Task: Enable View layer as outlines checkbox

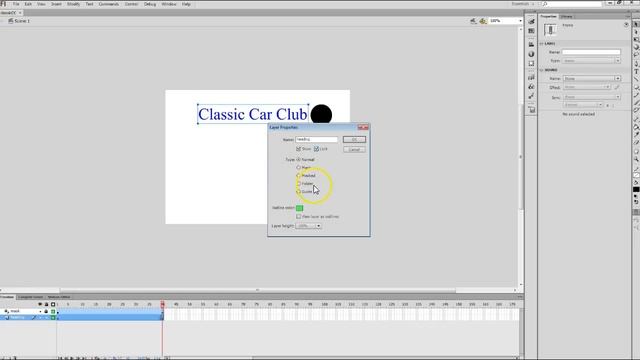Action: click(298, 217)
